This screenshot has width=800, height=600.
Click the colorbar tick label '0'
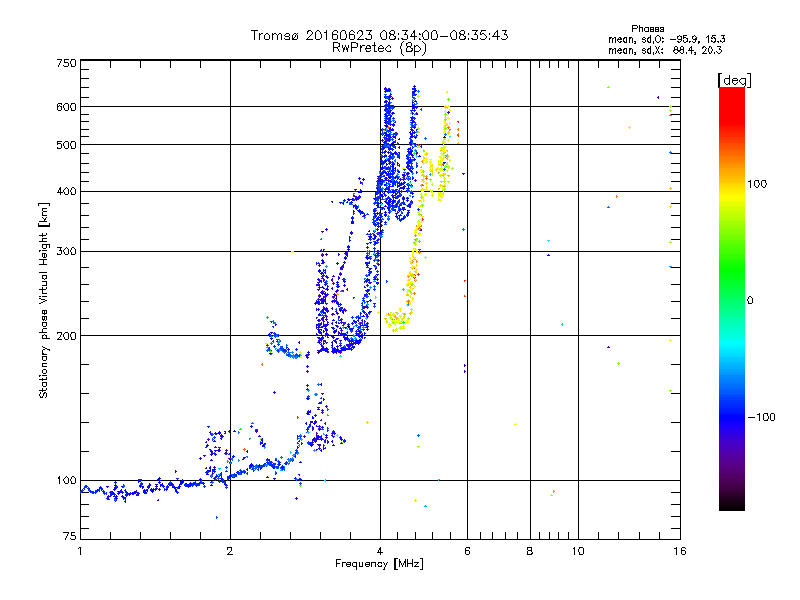(x=750, y=301)
